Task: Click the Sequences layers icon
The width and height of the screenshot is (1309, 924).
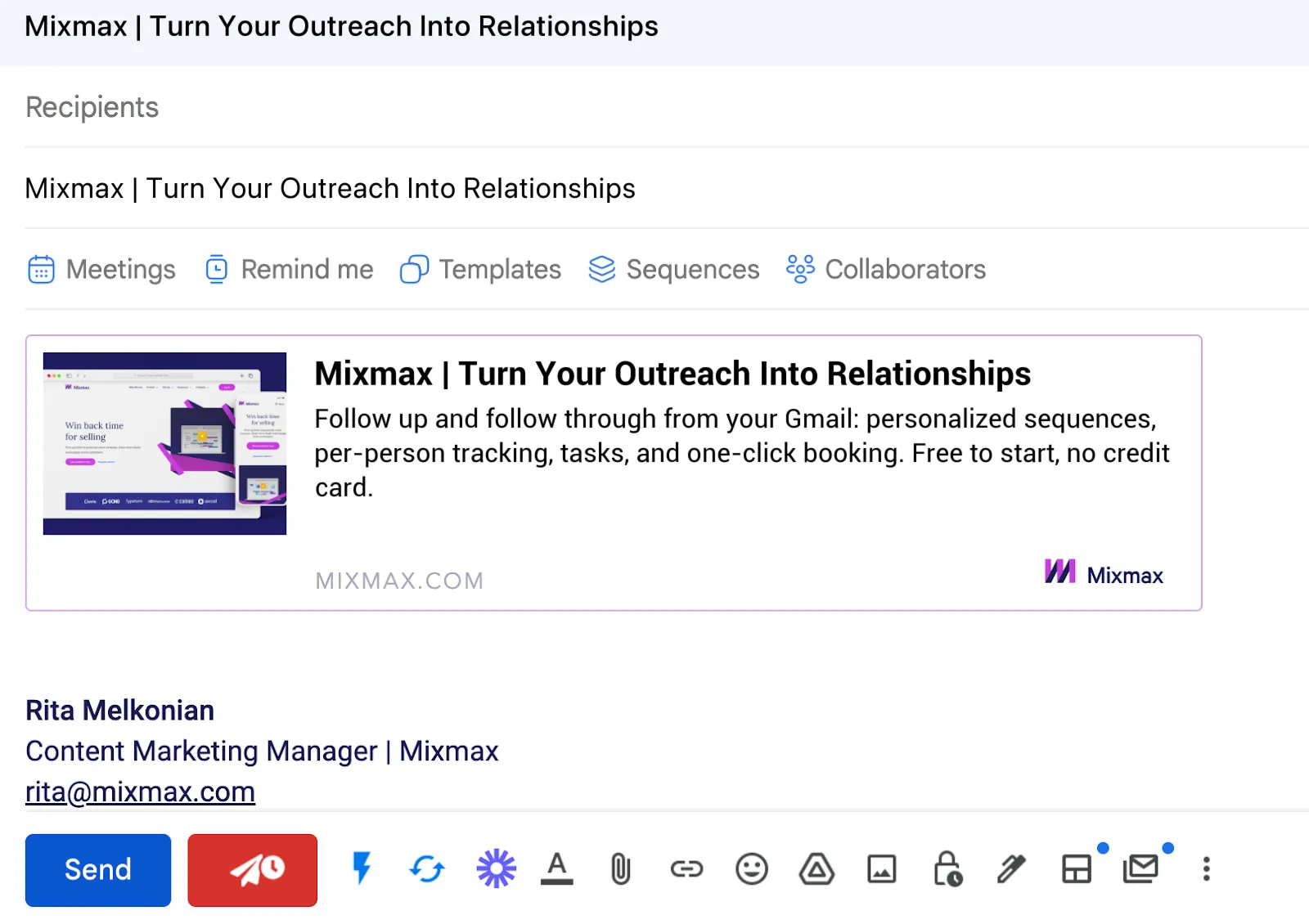Action: click(x=602, y=269)
